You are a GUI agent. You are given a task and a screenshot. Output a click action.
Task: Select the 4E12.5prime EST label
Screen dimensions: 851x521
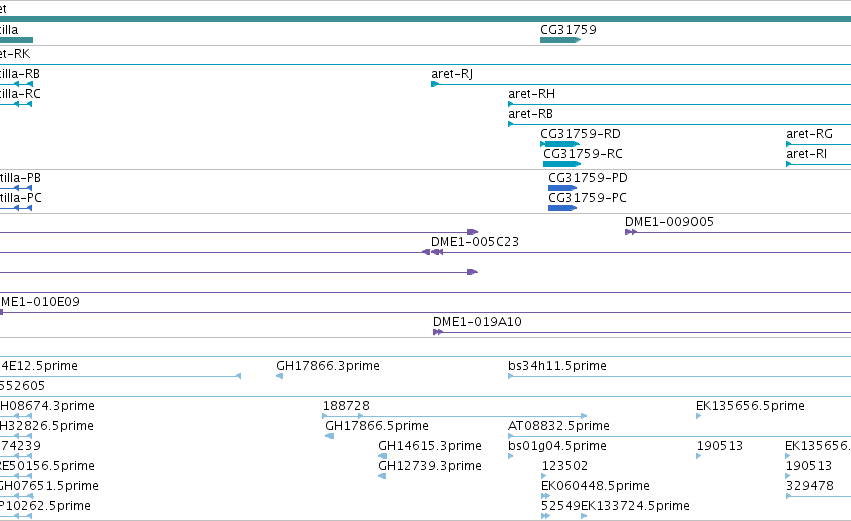(39, 366)
